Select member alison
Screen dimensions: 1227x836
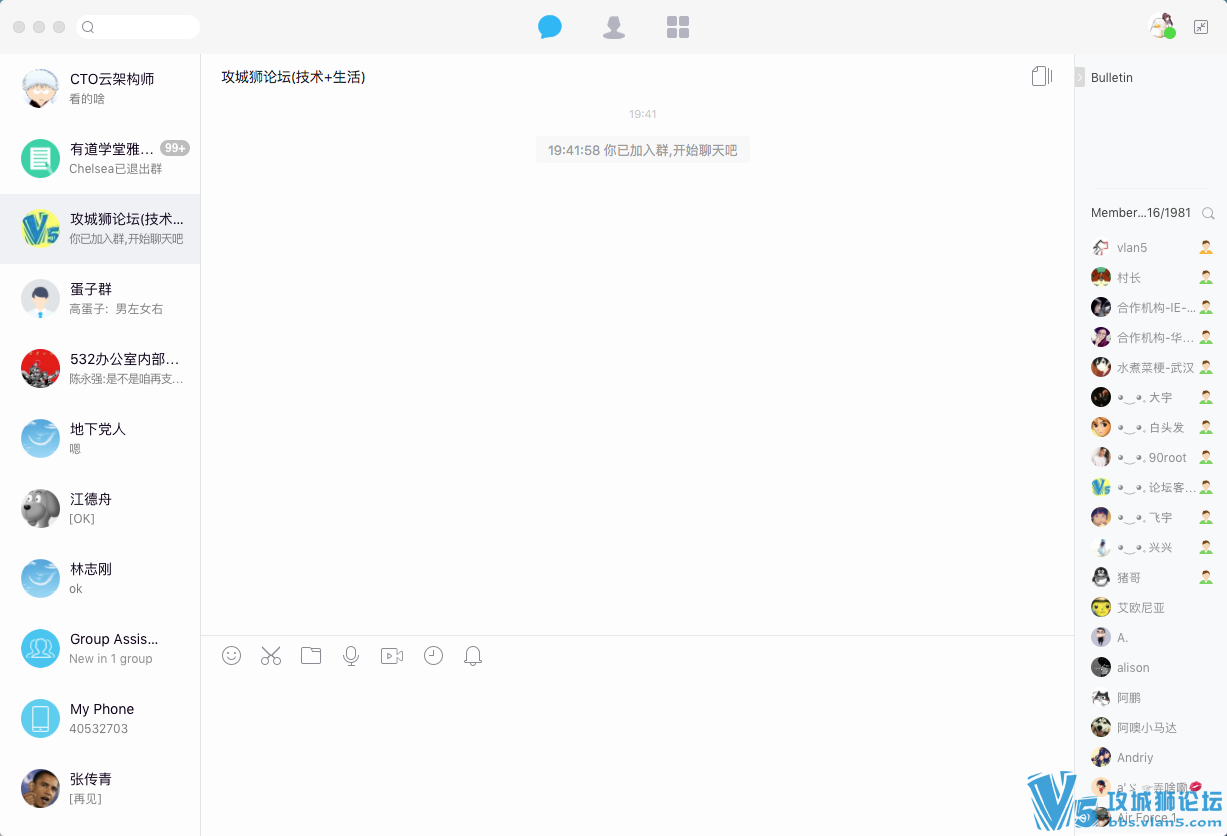(x=1151, y=667)
